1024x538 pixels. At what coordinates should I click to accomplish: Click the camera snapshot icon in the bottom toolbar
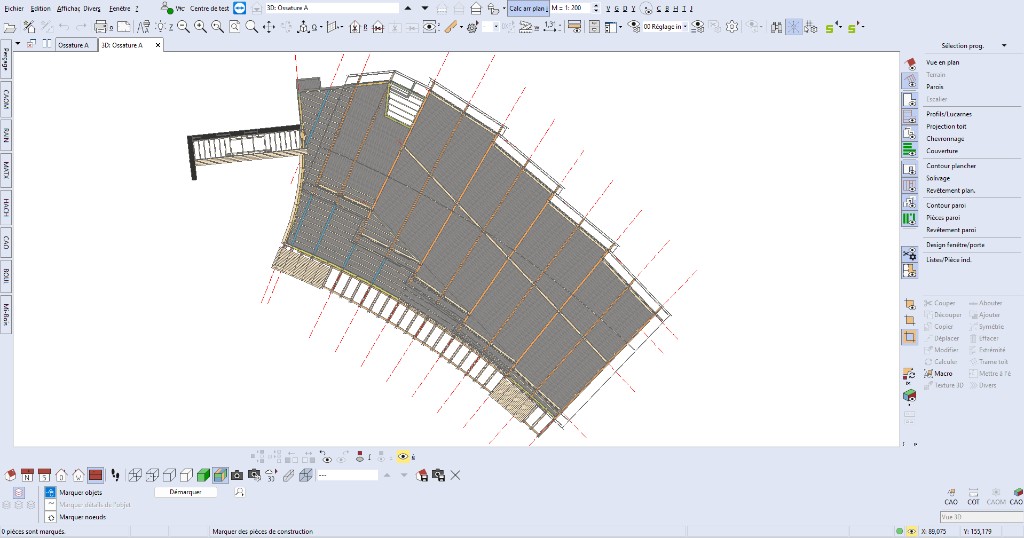(x=236, y=475)
